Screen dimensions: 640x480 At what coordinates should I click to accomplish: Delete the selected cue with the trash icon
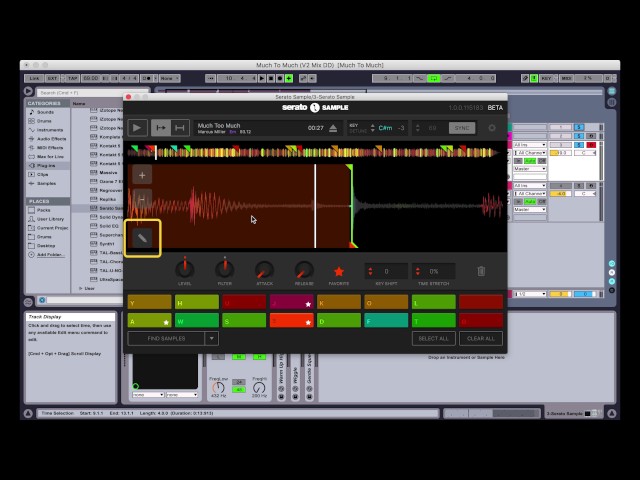[x=481, y=271]
